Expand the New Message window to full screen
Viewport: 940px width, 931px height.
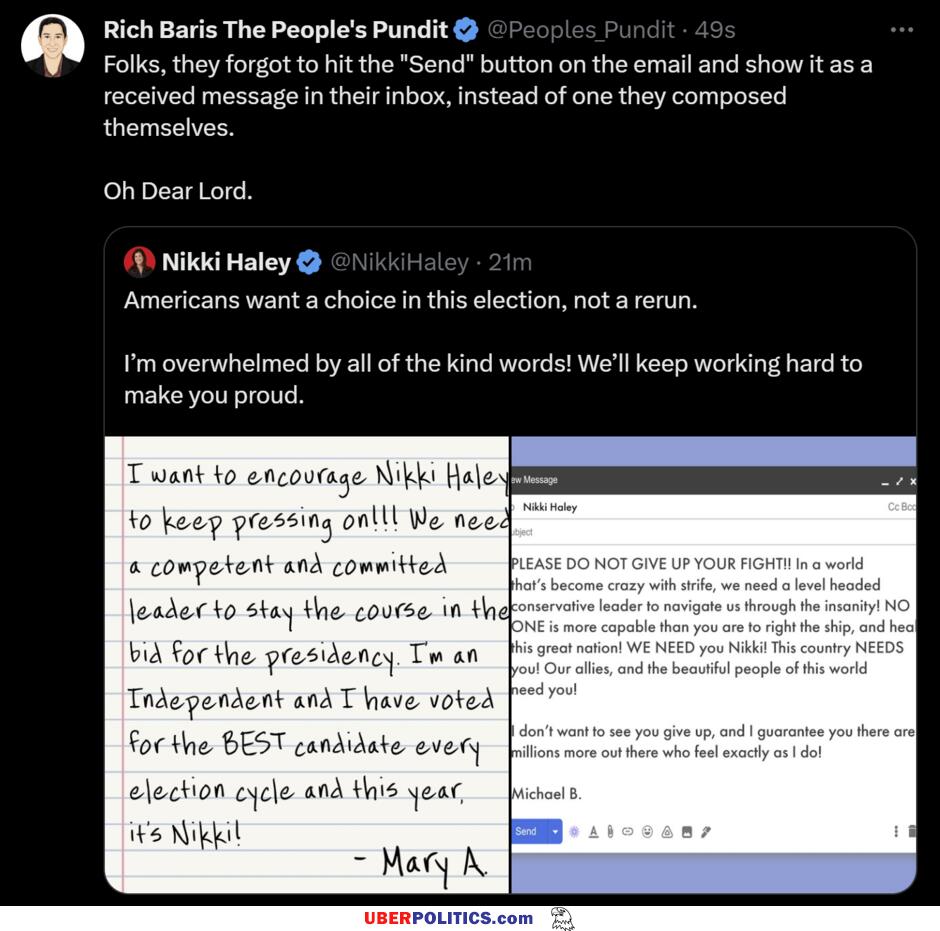899,481
